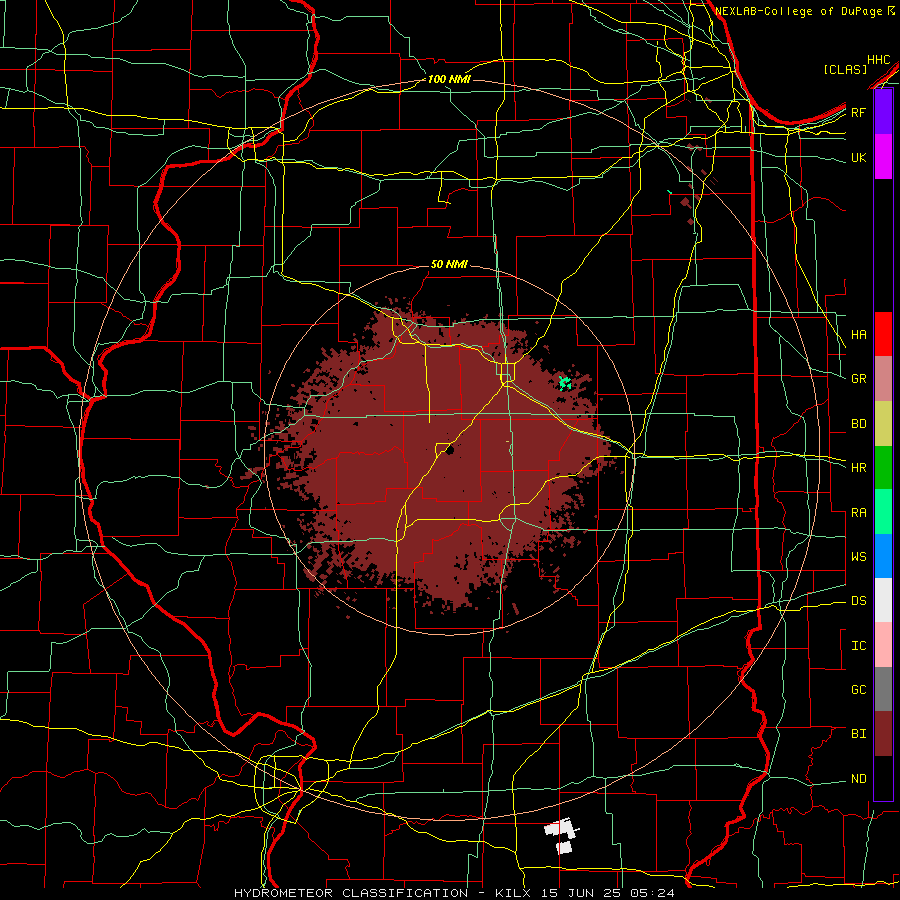This screenshot has width=900, height=900.
Task: Click the white dry snow echo patch
Action: 561,835
